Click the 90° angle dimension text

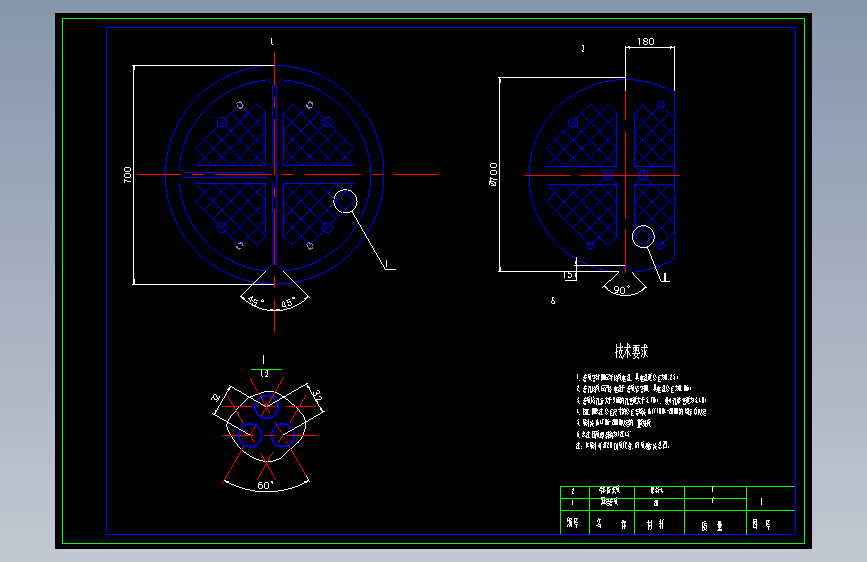[621, 290]
